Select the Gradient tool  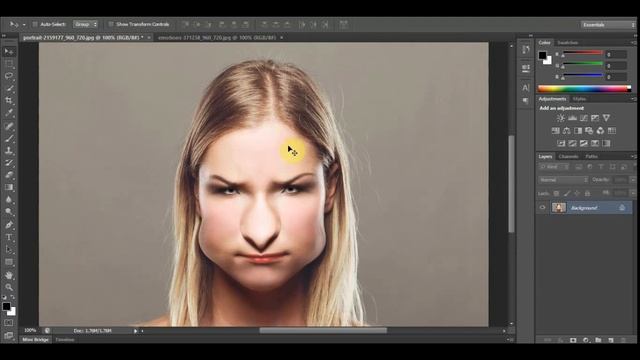point(9,187)
